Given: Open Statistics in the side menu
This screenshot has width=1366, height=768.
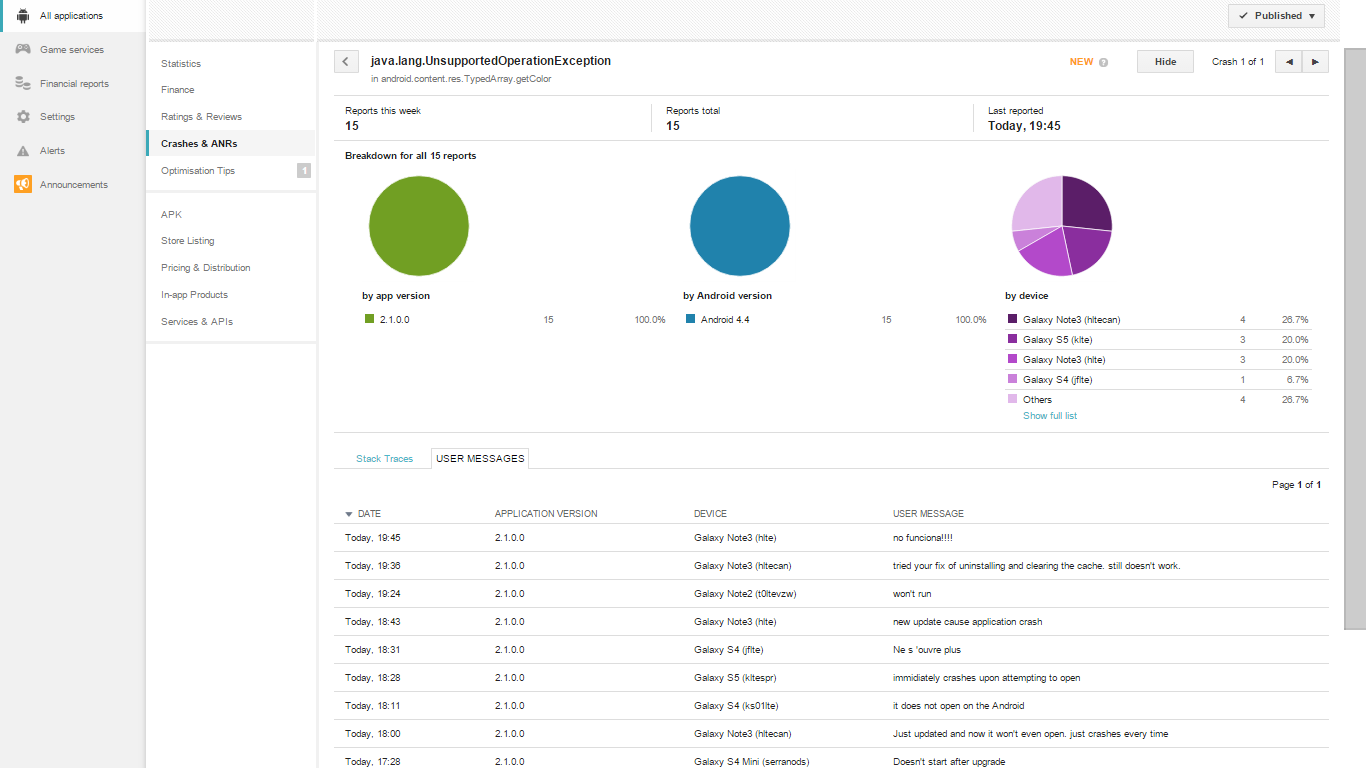Looking at the screenshot, I should pyautogui.click(x=181, y=64).
